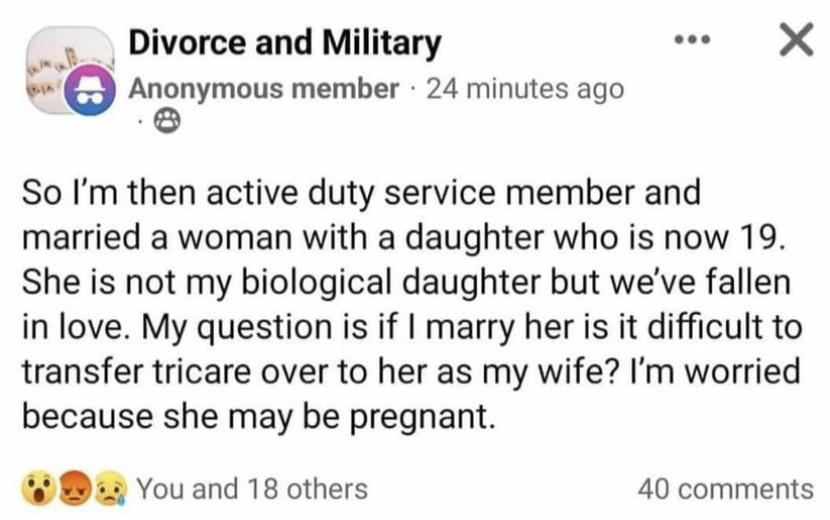Open the 40 comments thread
Viewport: 830px width, 520px height.
[726, 489]
